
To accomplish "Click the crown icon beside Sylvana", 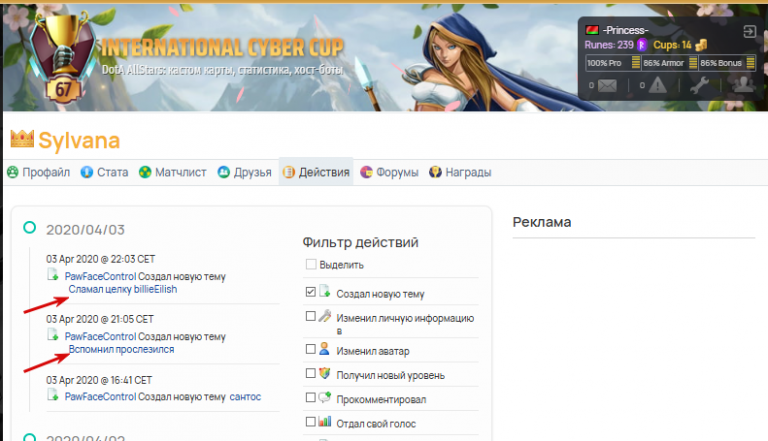I will 22,139.
